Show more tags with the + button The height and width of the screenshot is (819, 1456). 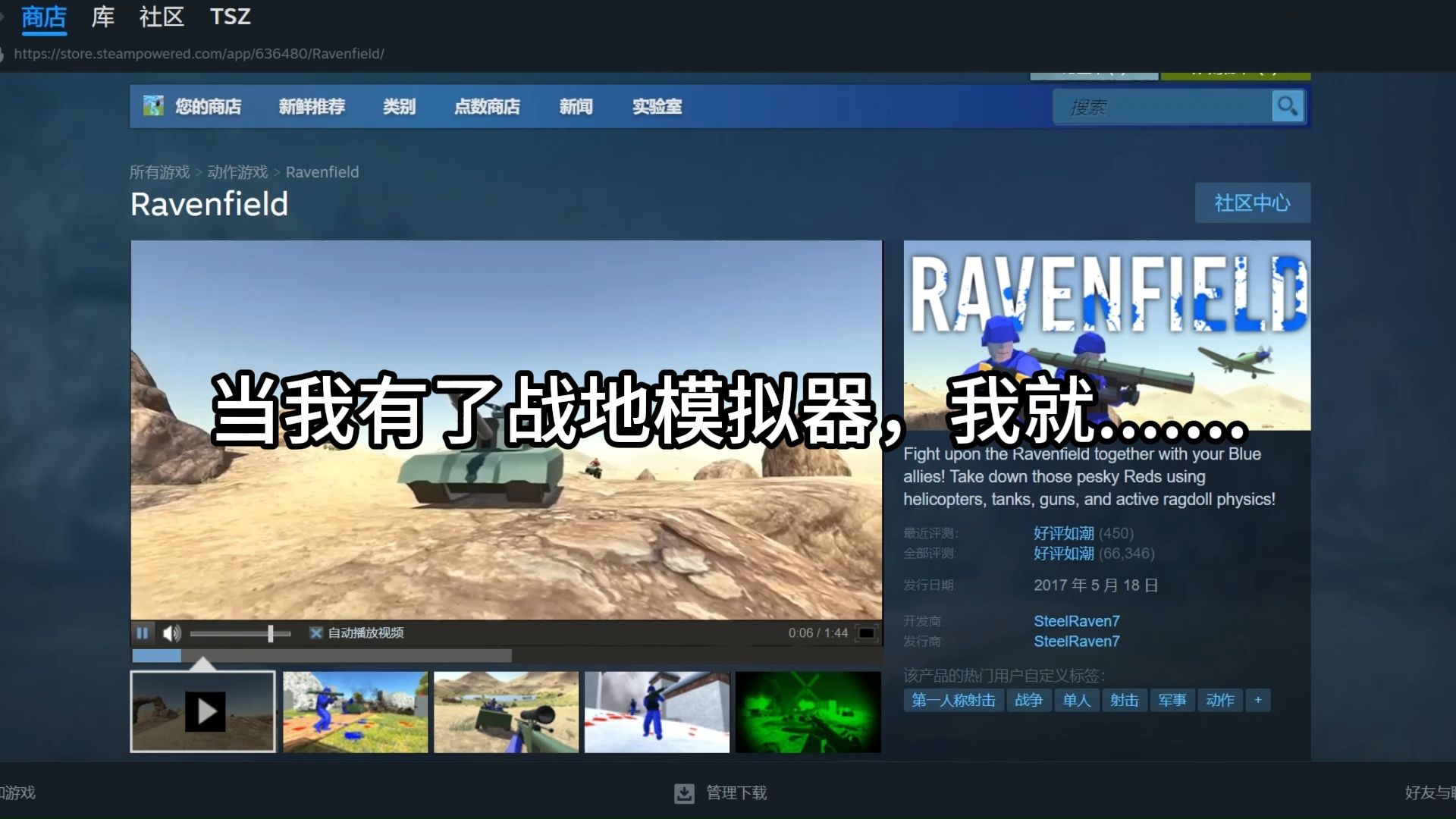point(1258,700)
